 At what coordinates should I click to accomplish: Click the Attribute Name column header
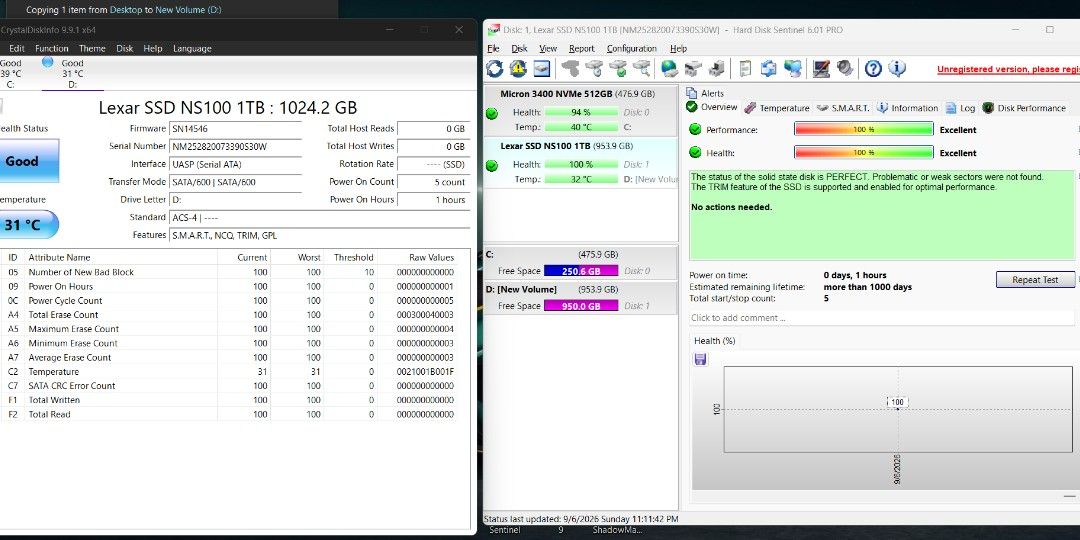[x=121, y=258]
